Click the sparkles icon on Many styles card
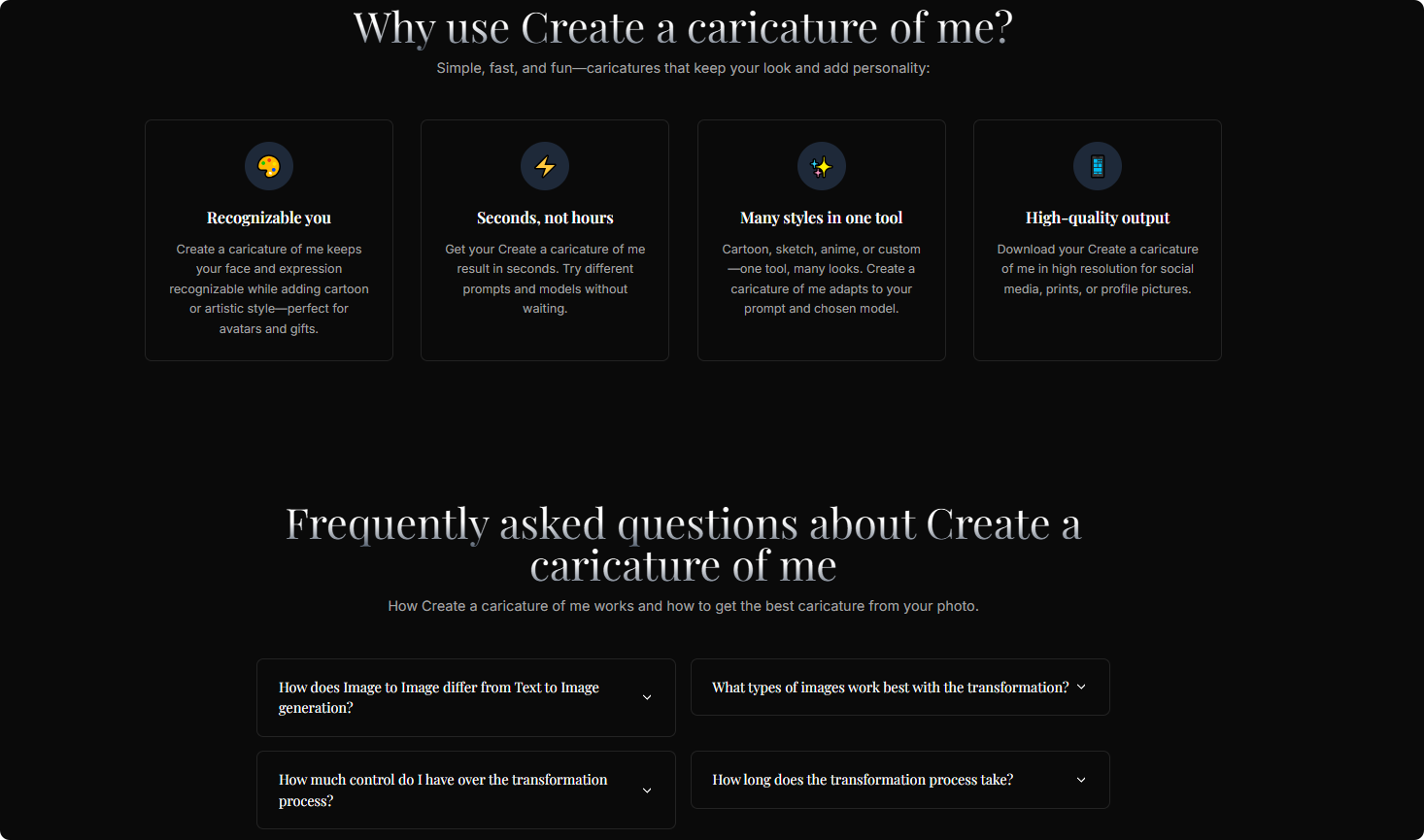The height and width of the screenshot is (840, 1424). [821, 165]
